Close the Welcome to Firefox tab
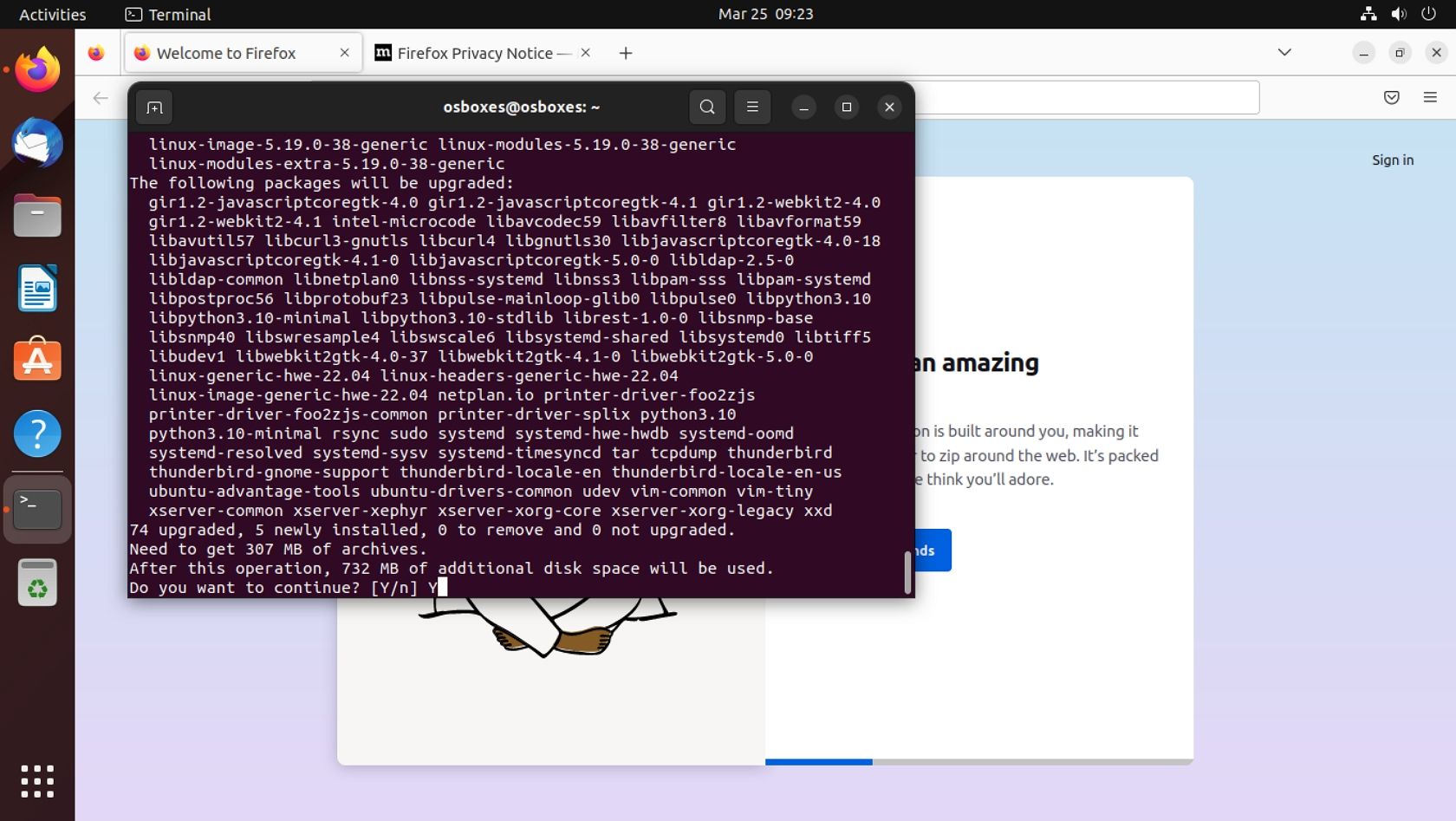 coord(345,53)
